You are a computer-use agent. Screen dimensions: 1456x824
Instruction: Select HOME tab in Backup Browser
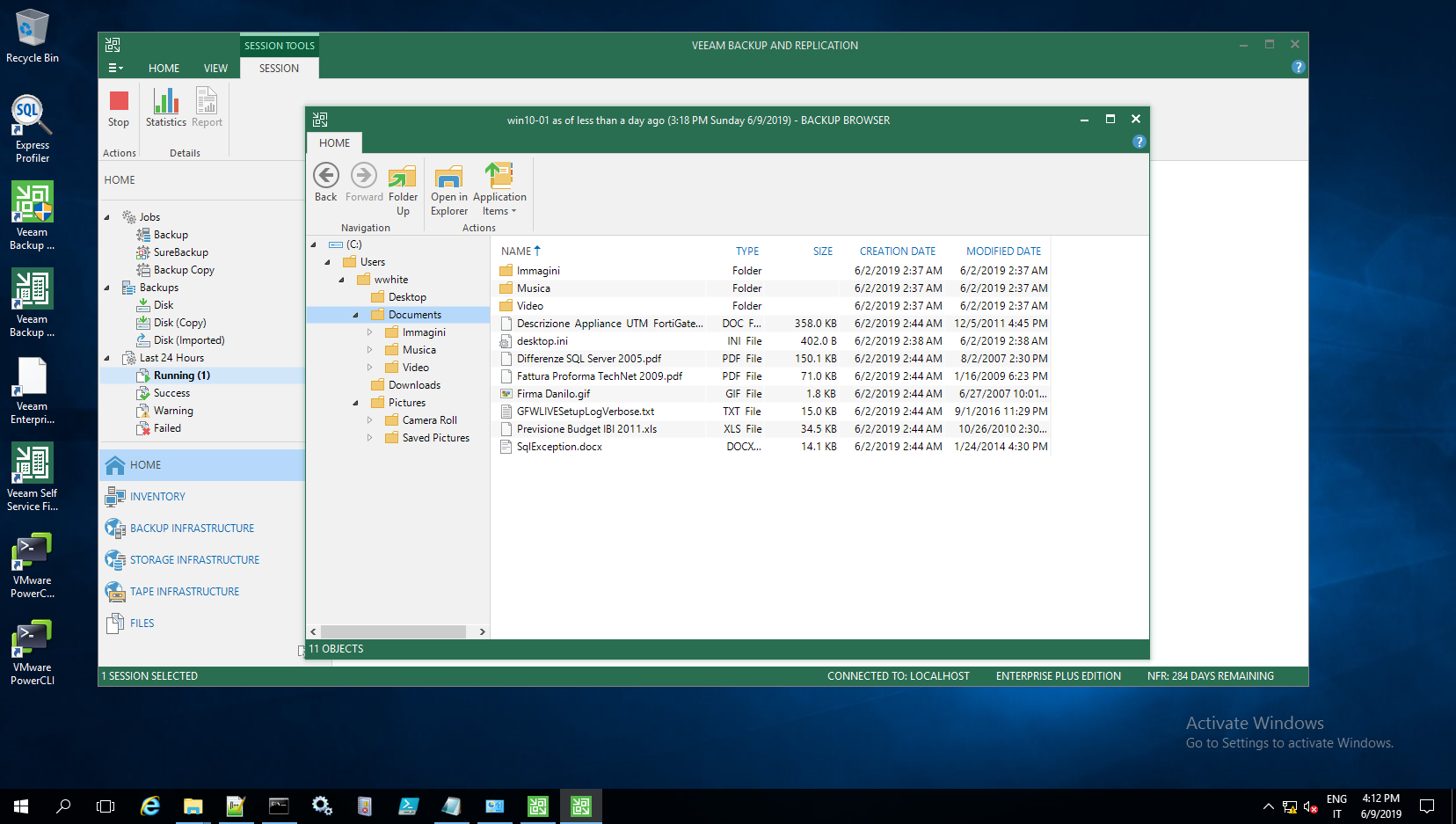pos(334,142)
